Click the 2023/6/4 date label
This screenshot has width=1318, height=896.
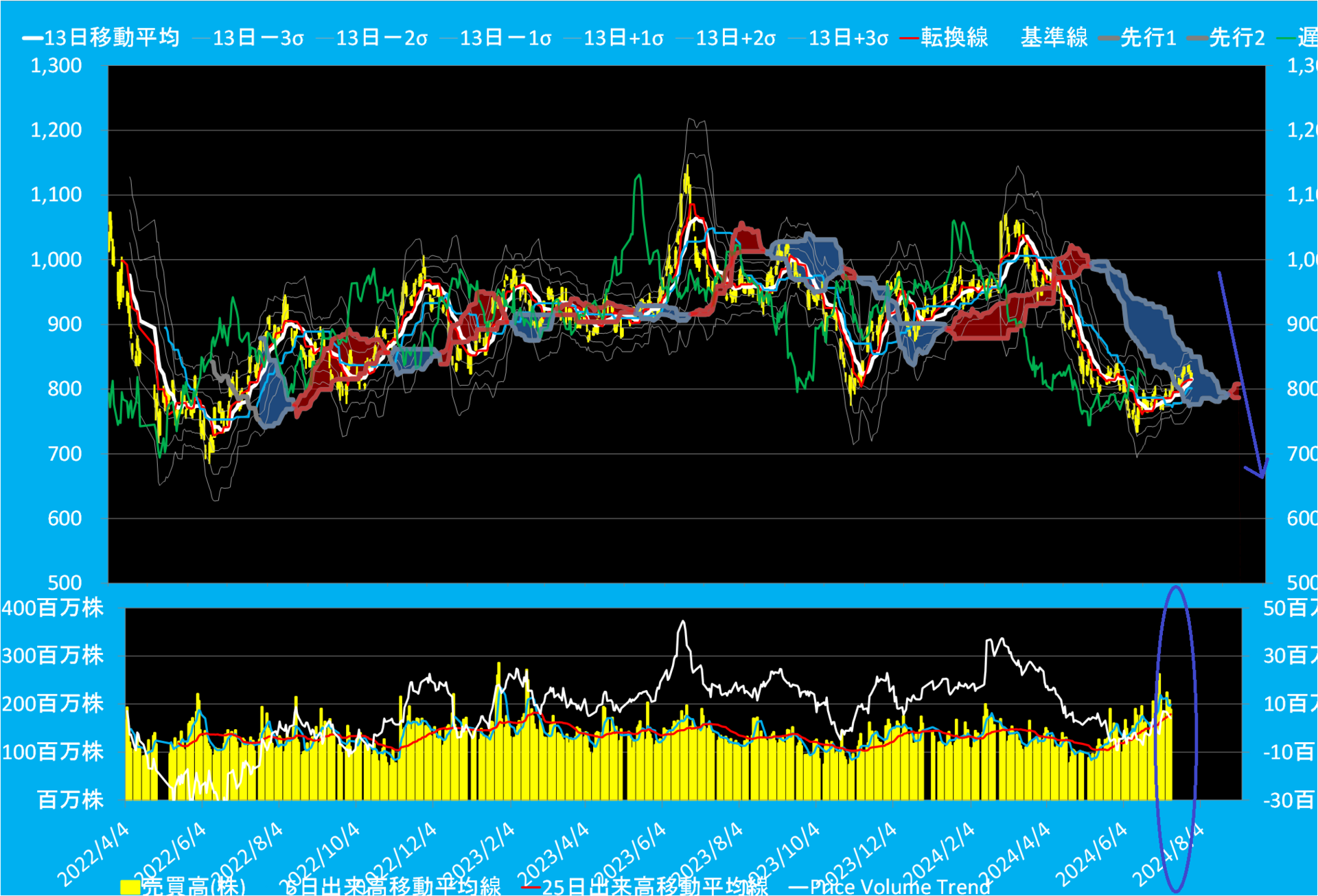pyautogui.click(x=629, y=855)
